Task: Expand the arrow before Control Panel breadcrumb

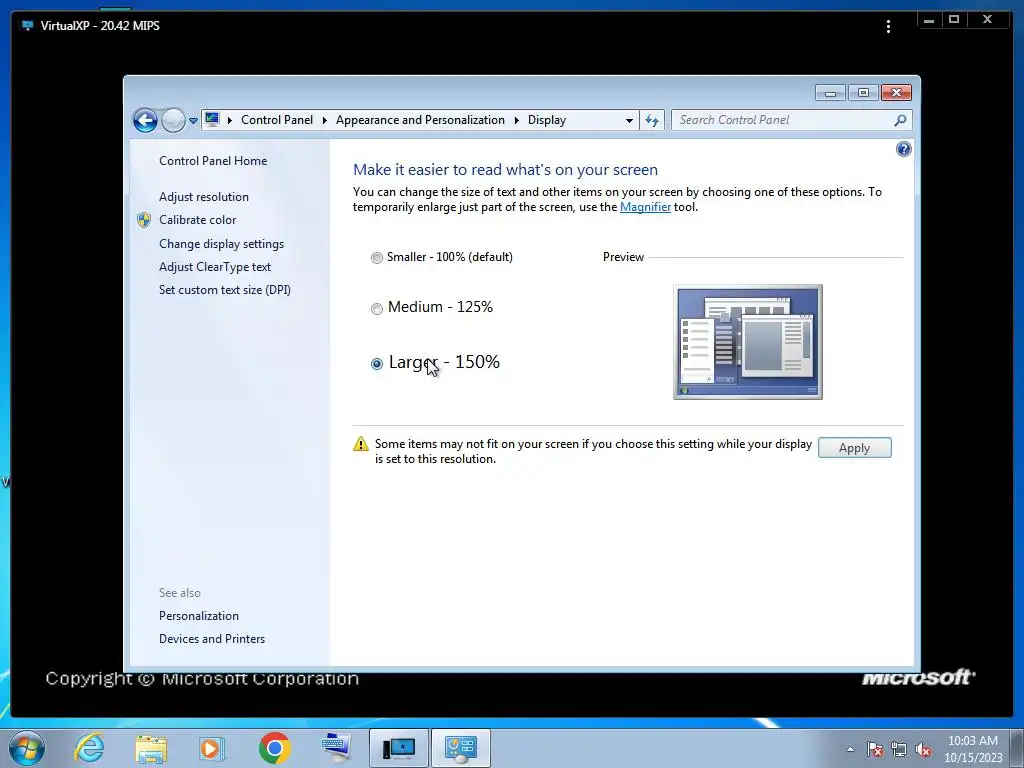Action: tap(230, 120)
